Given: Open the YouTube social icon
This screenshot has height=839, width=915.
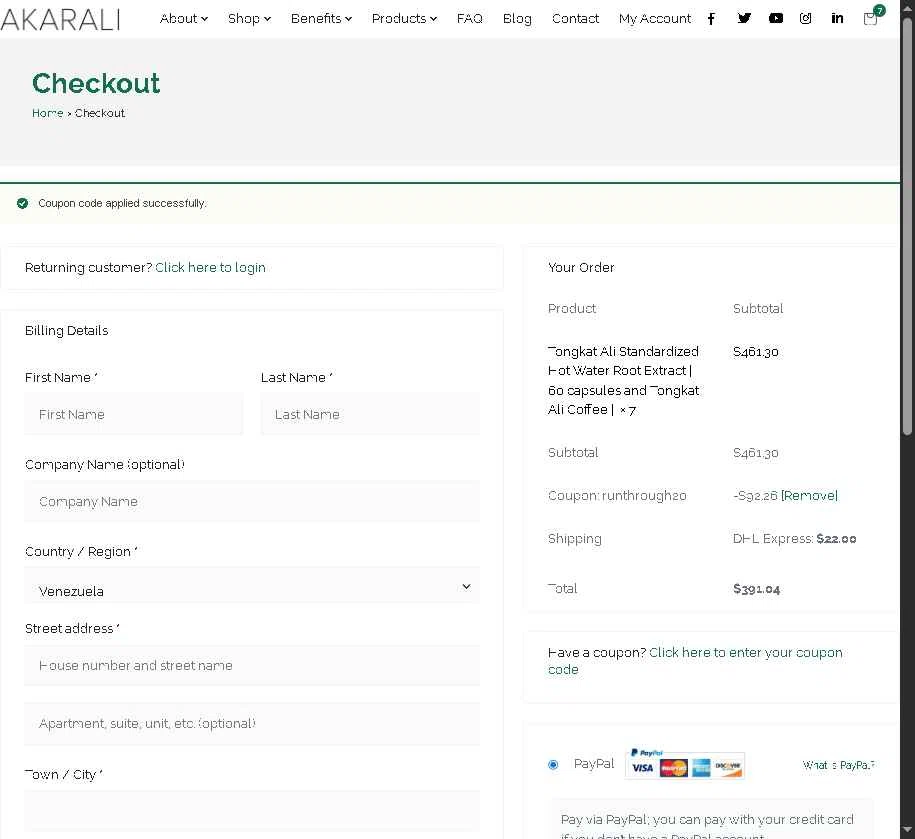Looking at the screenshot, I should (776, 18).
